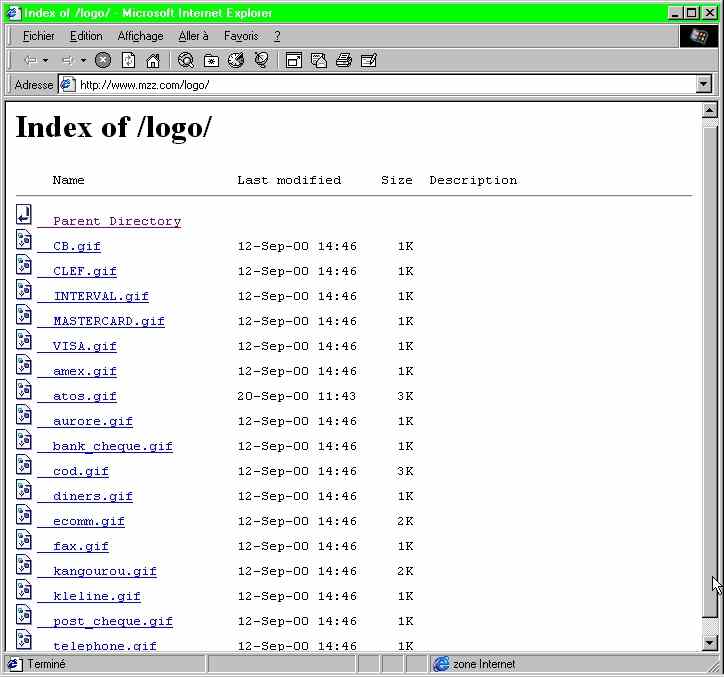Click the zone Internet globe status icon
724x677 pixels.
441,664
